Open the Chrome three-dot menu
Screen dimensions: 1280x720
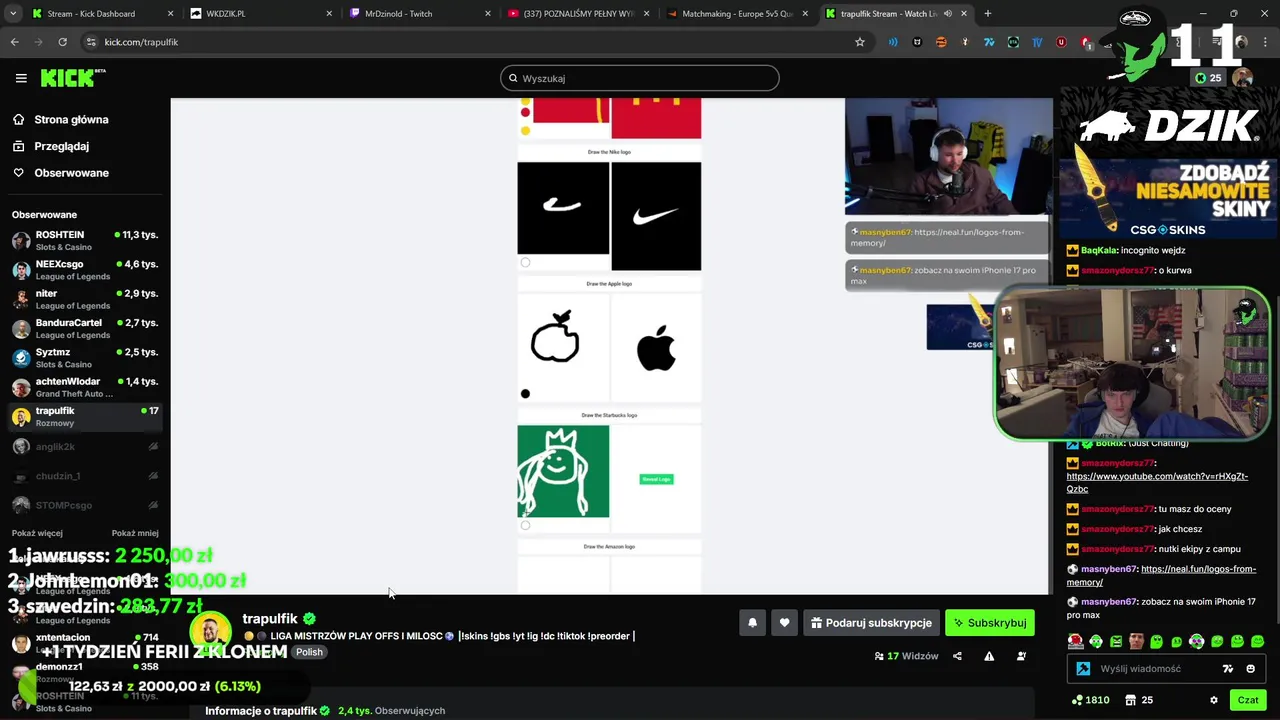point(1266,42)
